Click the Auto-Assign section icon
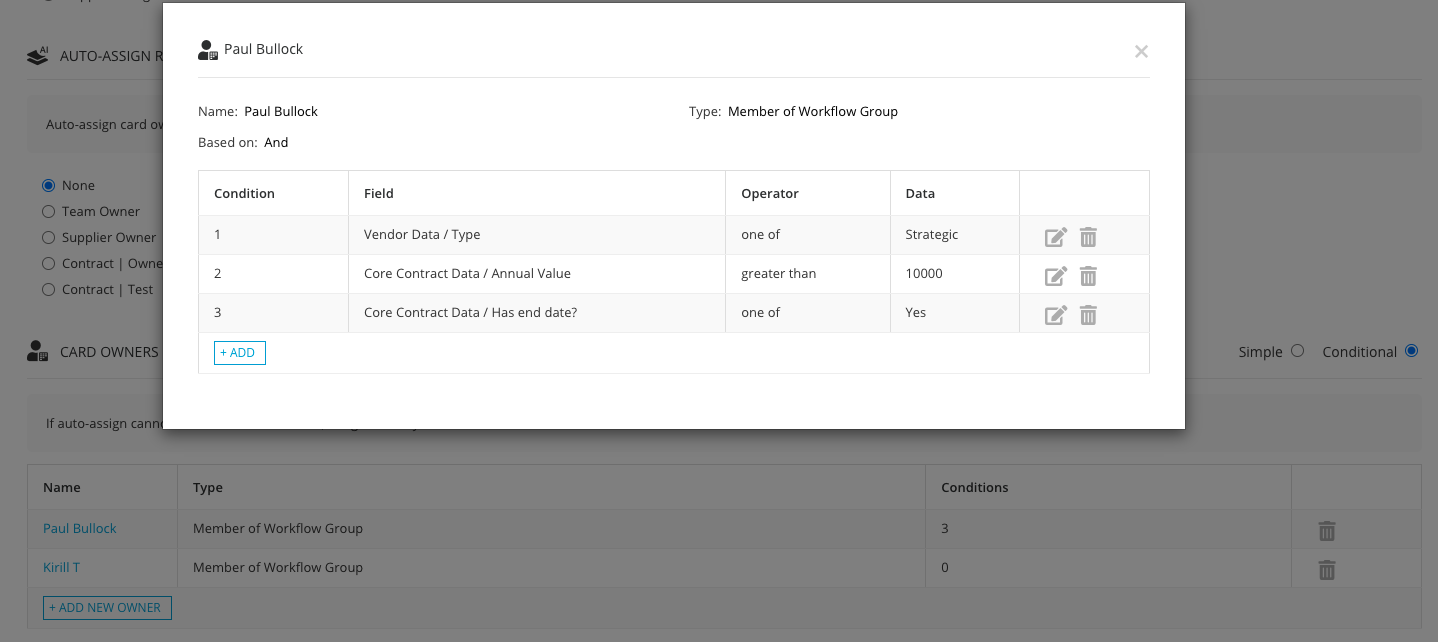 point(37,56)
